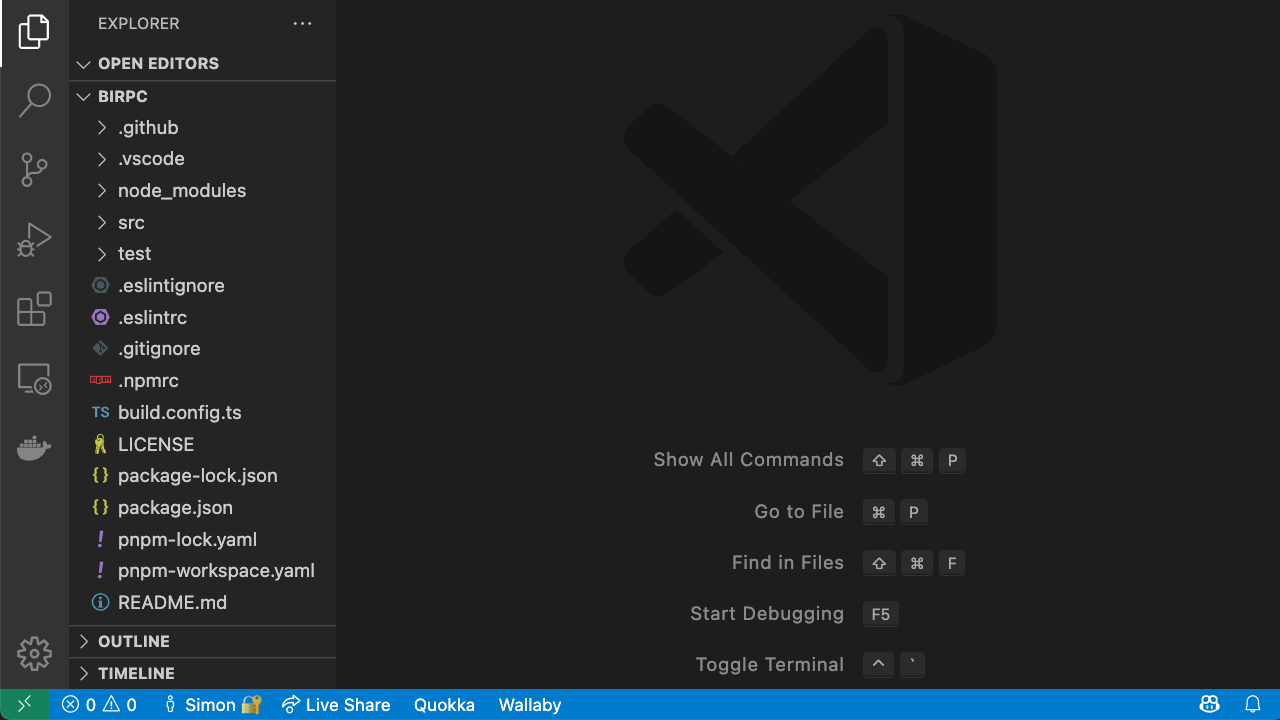This screenshot has height=720, width=1280.
Task: Select the LICENSE file name
Action: [156, 444]
